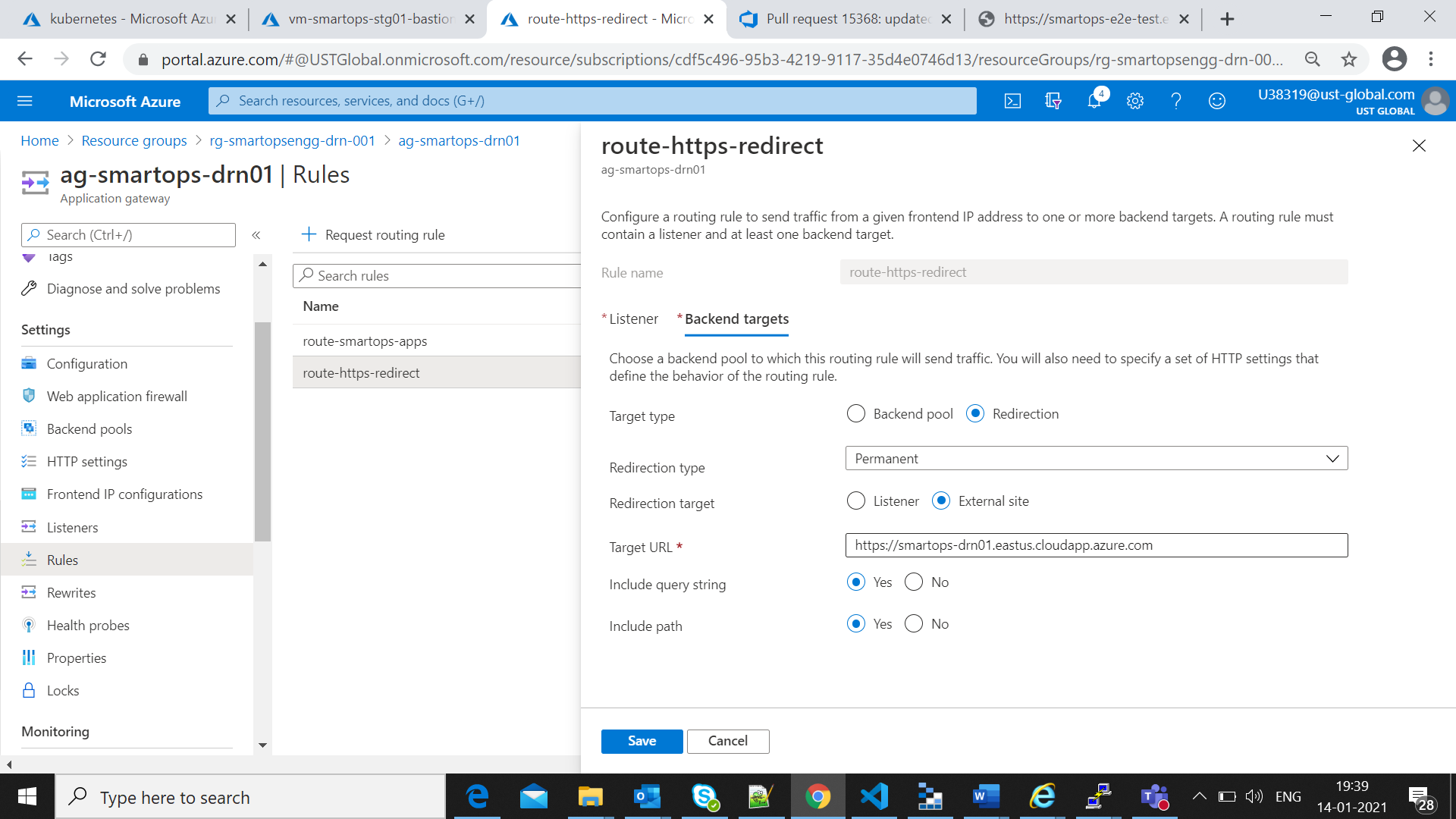Set Include path to Yes
The image size is (1456, 819).
coord(856,623)
